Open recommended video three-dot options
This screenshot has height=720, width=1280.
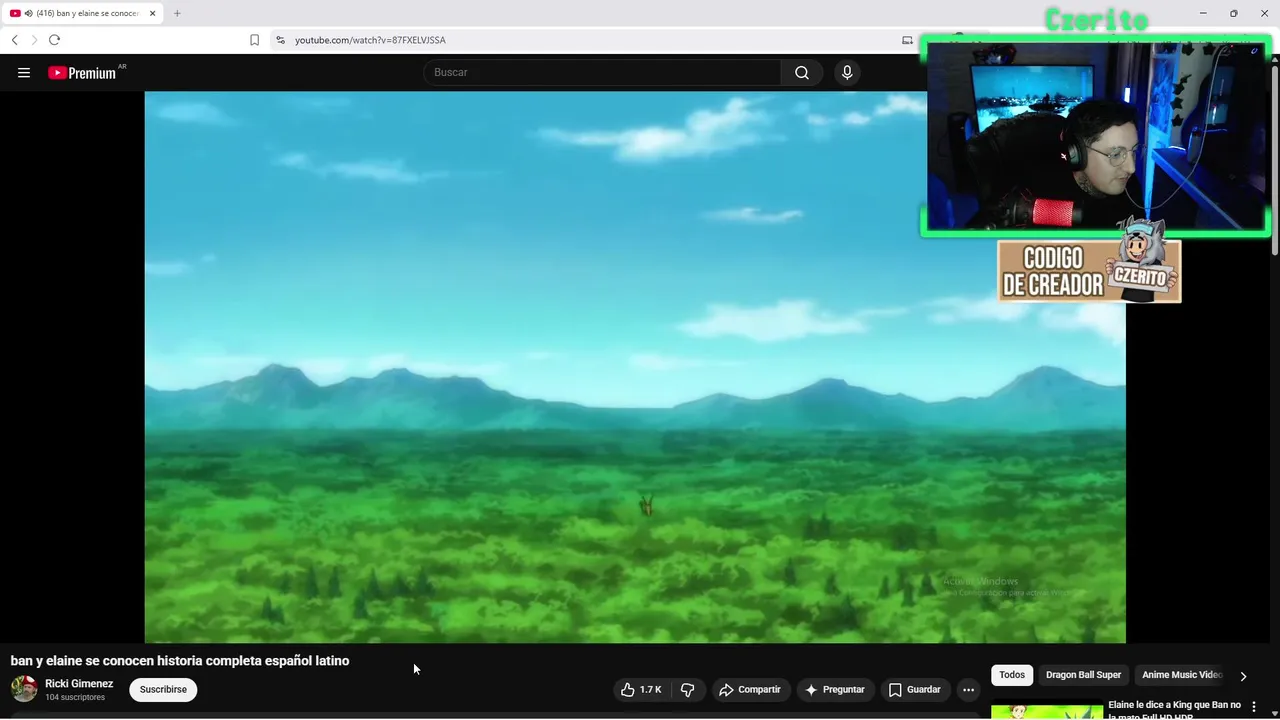(1254, 707)
